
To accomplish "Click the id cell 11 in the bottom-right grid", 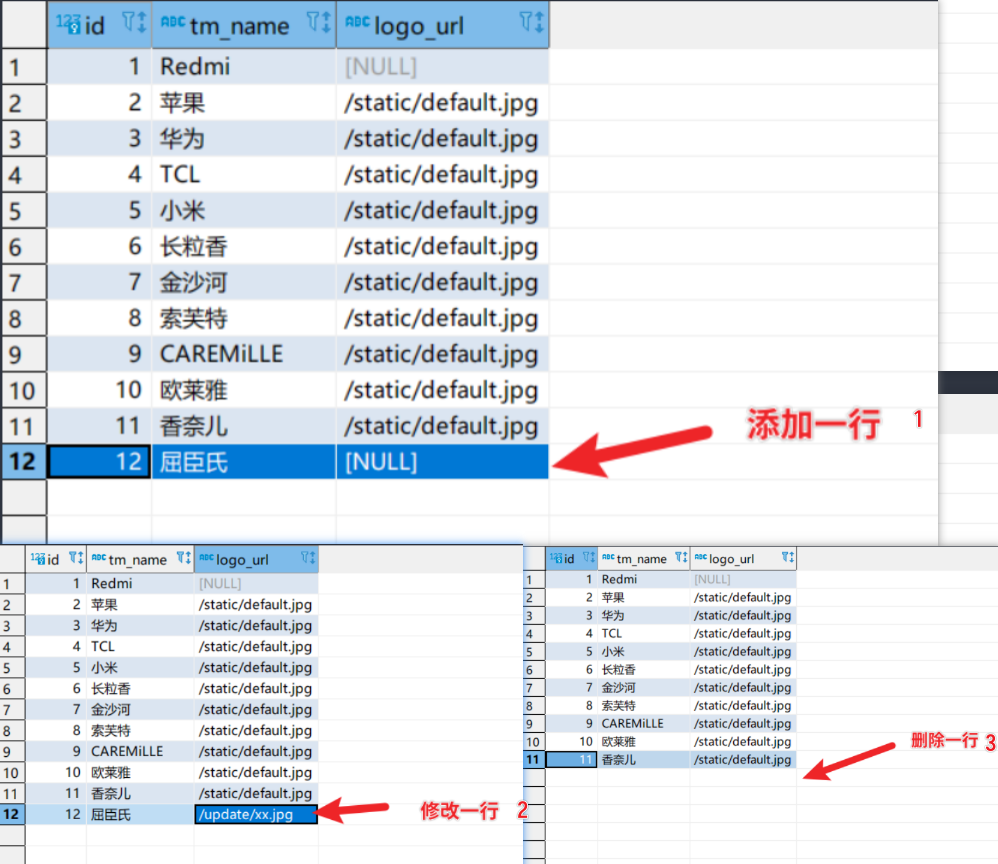I will 572,760.
